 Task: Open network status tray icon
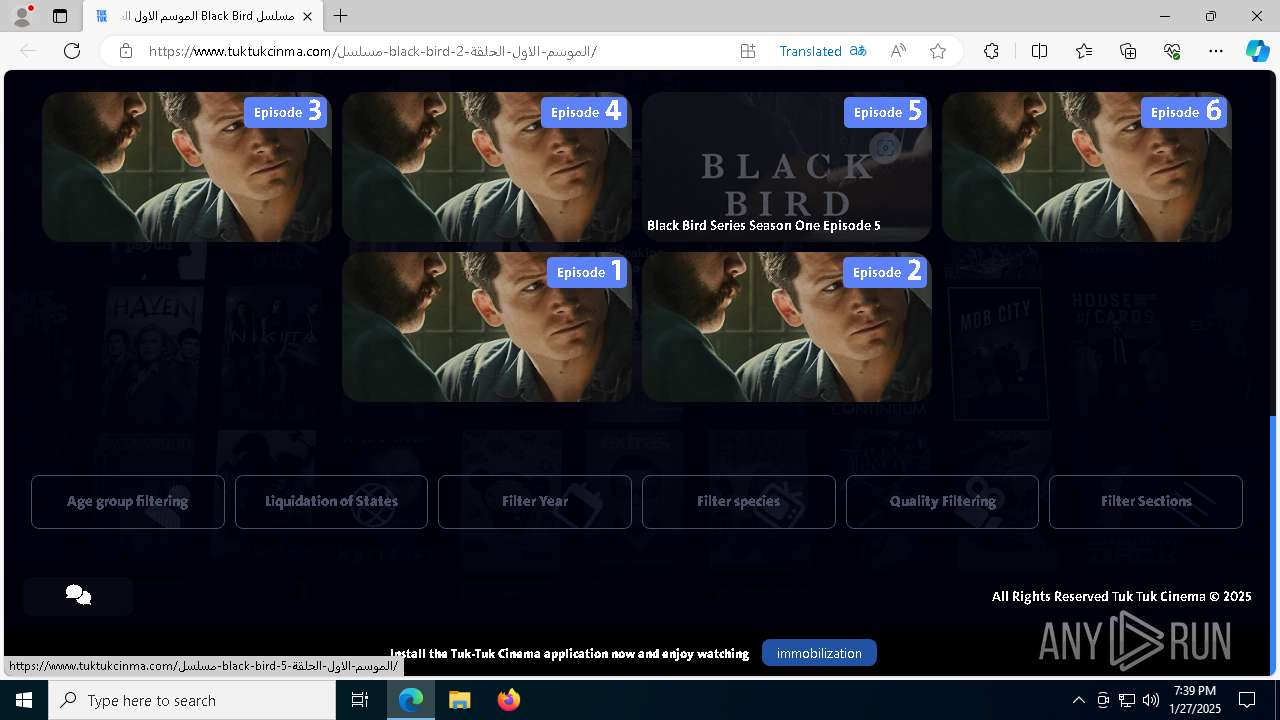pos(1127,700)
